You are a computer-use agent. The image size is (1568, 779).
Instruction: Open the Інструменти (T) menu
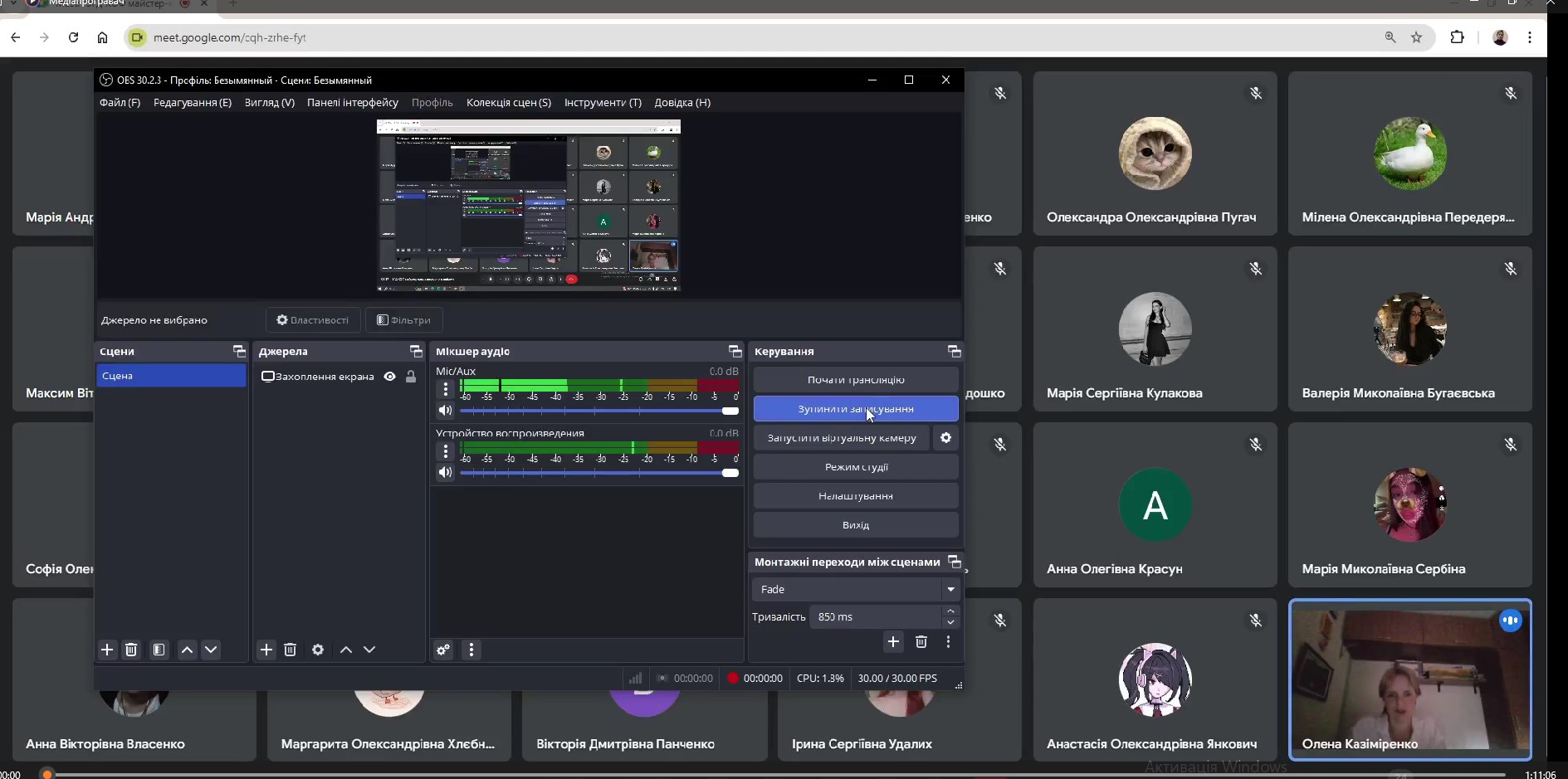coord(603,103)
